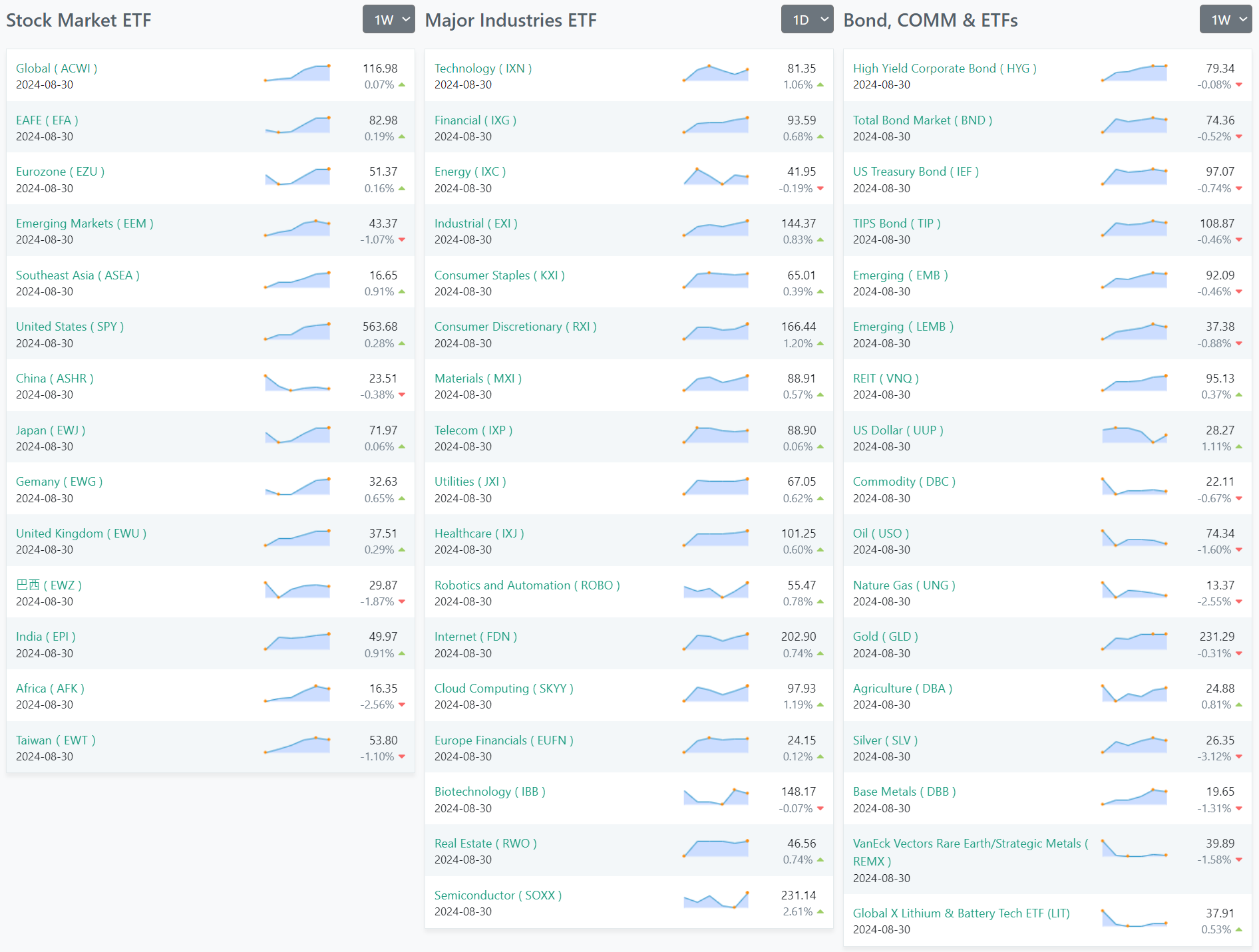Screen dimensions: 1259x952
Task: Click the Silver ( SLV ) sparkline chart
Action: point(1135,745)
